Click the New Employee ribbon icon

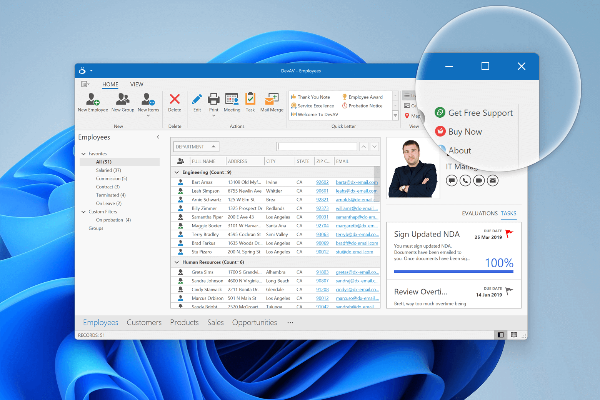[92, 100]
